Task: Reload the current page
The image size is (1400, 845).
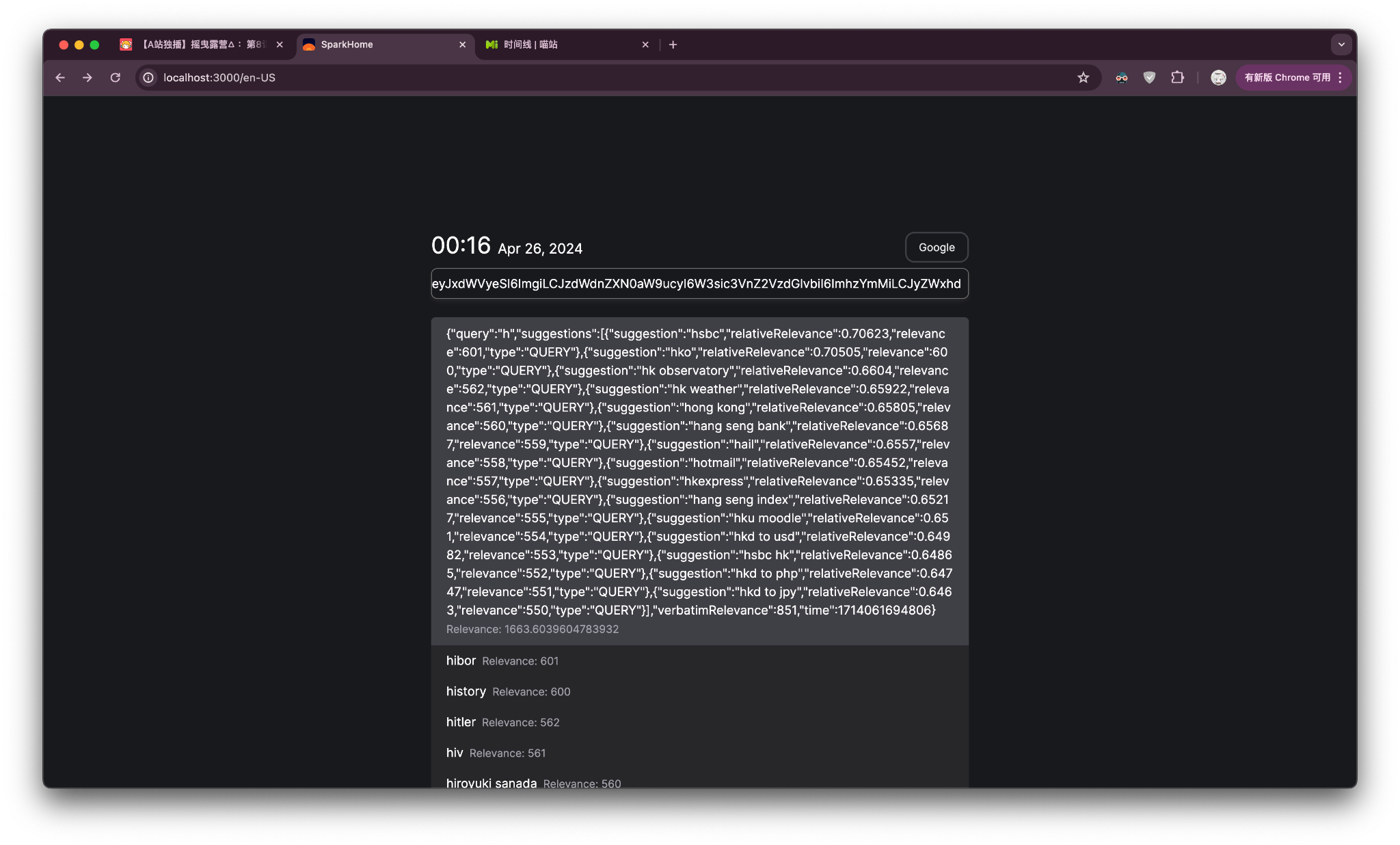Action: tap(116, 78)
